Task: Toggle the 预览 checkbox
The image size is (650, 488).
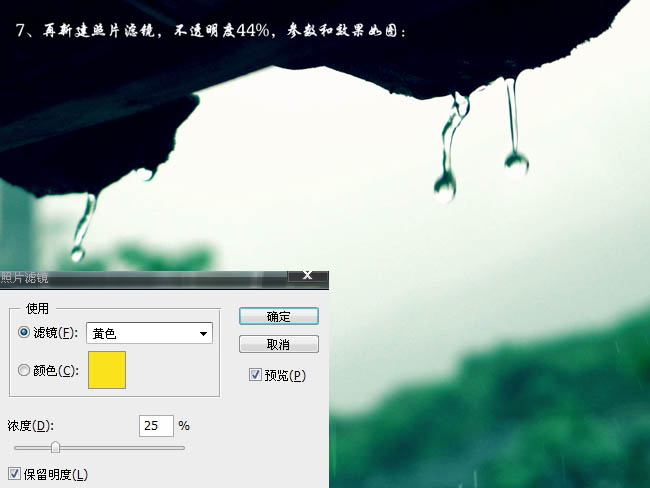Action: (x=256, y=376)
